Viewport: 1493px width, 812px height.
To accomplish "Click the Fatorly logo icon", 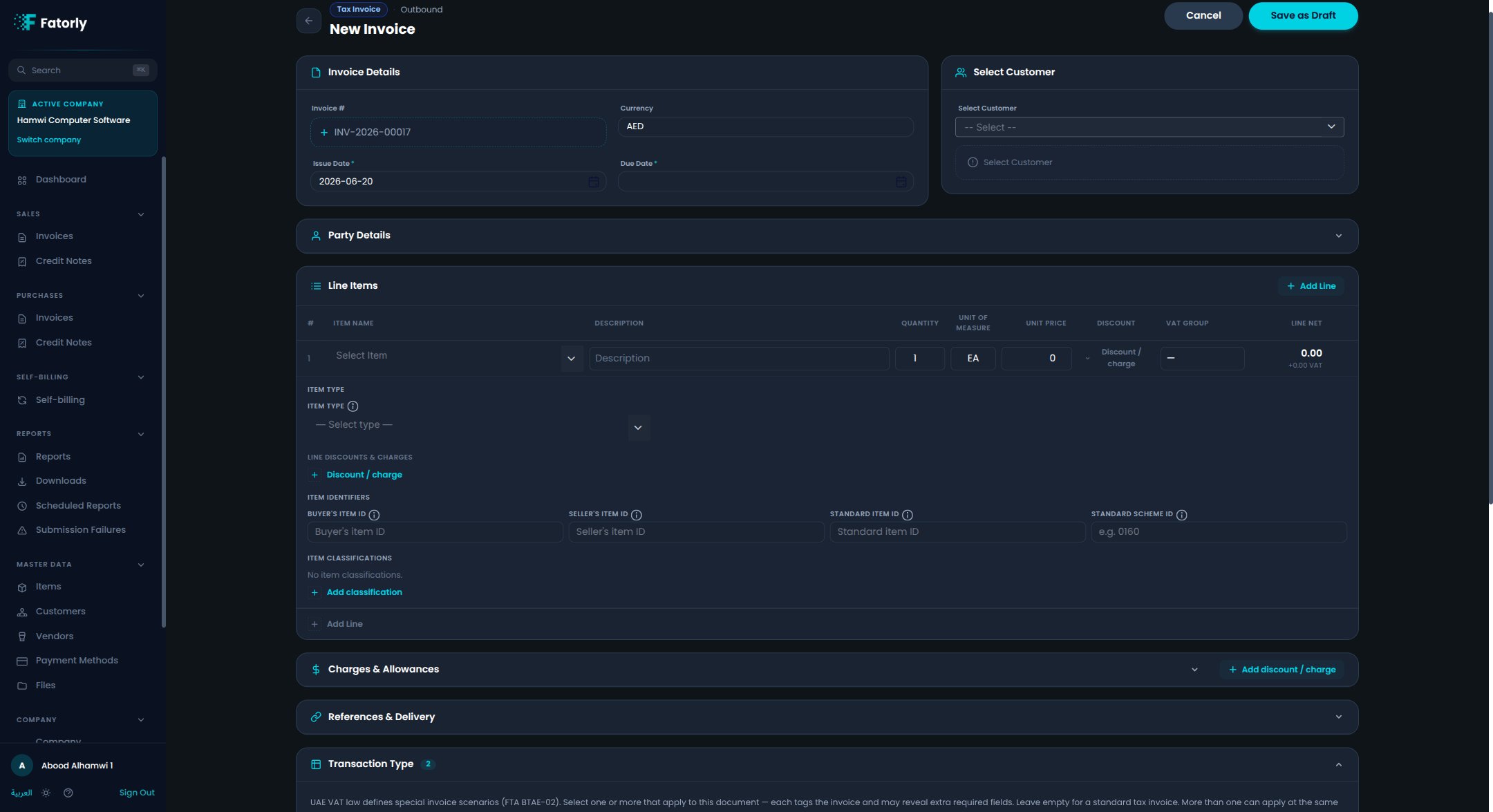I will pyautogui.click(x=25, y=22).
